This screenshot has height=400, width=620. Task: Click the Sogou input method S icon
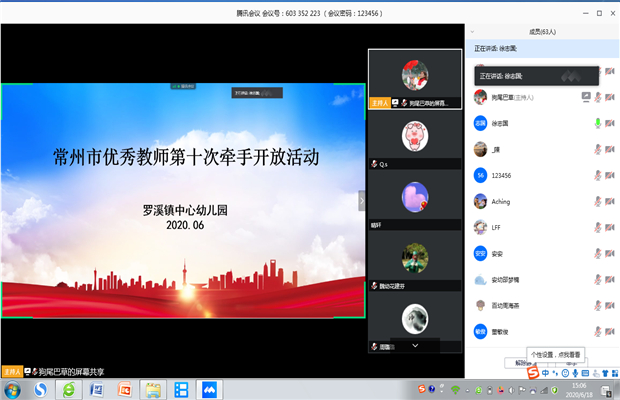pos(533,374)
